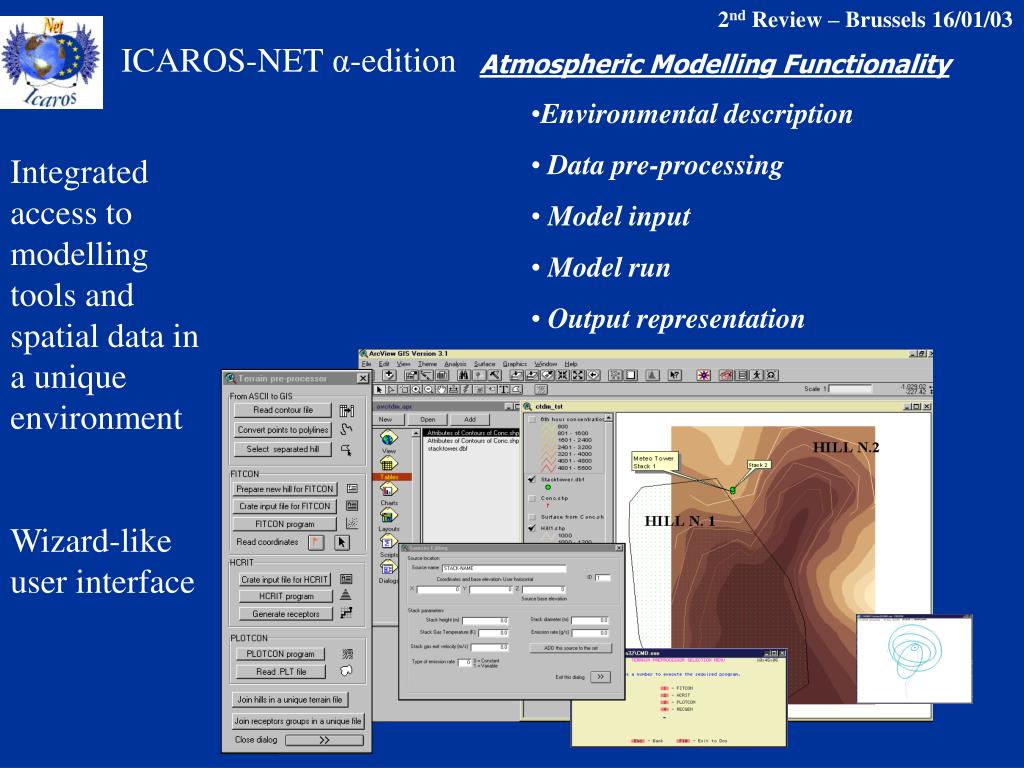Click the HCRIT program button

point(286,596)
